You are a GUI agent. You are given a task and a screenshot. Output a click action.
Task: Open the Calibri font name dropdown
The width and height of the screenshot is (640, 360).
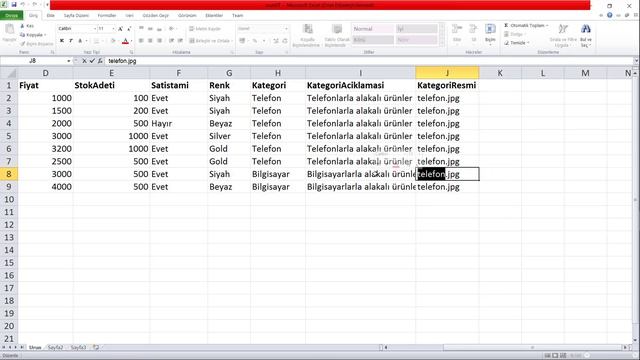95,29
